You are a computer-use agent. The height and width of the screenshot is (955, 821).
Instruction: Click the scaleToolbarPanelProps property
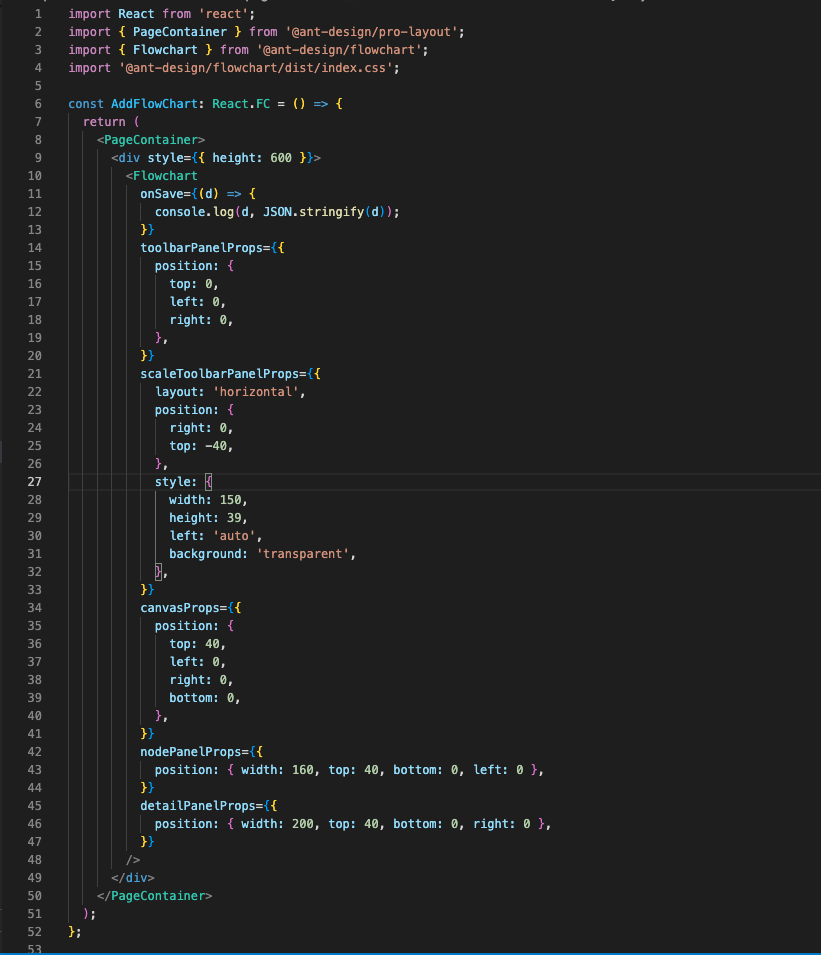pos(210,373)
